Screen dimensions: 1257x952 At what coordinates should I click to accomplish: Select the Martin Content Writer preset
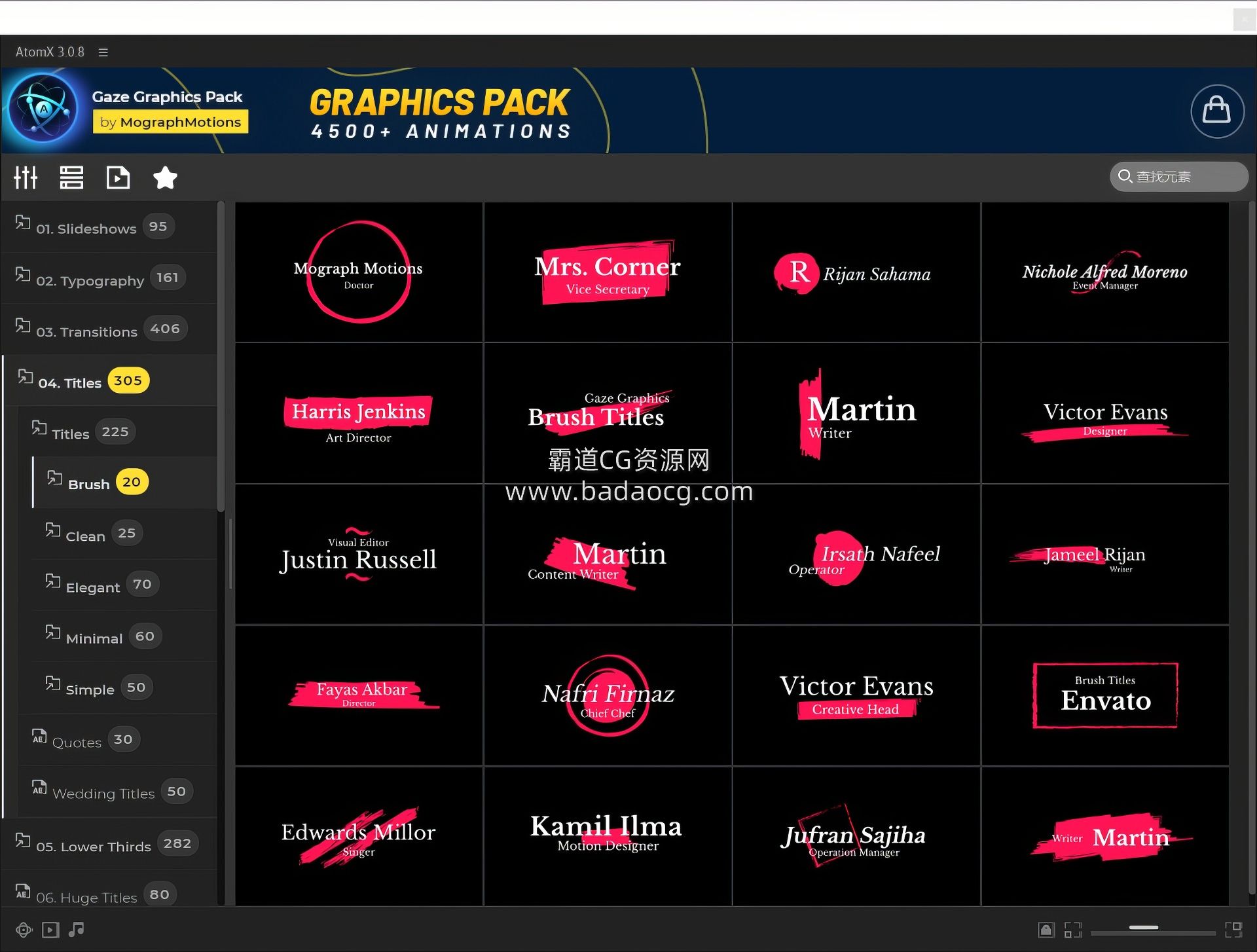pyautogui.click(x=608, y=555)
